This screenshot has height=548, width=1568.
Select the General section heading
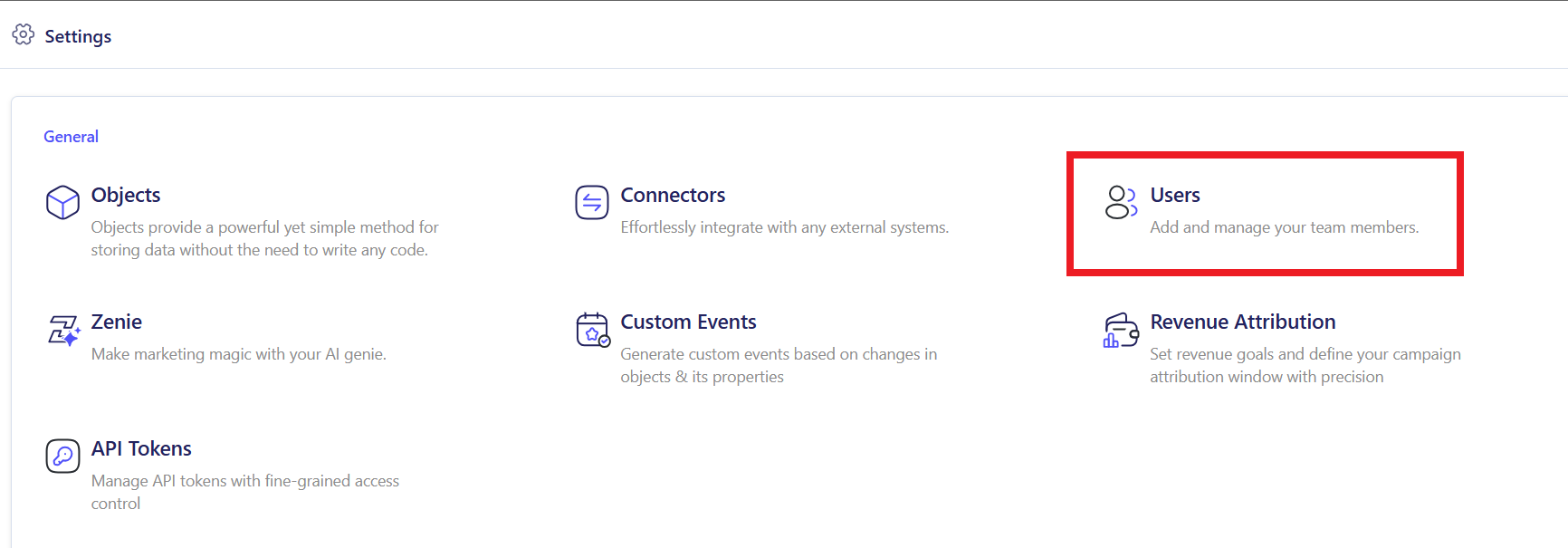click(71, 137)
